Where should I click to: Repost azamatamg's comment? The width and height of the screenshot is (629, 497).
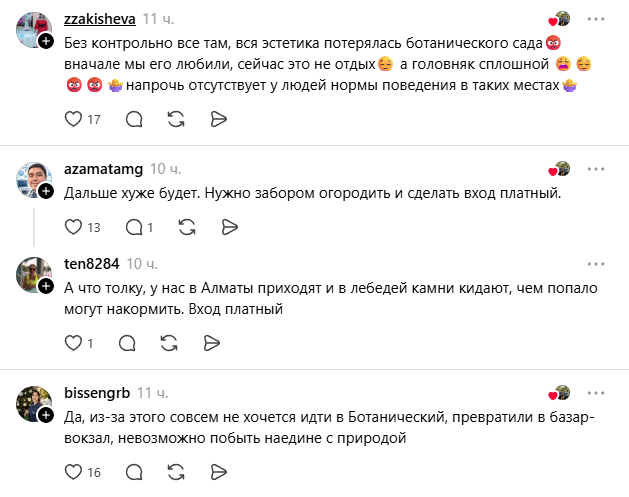pyautogui.click(x=187, y=227)
